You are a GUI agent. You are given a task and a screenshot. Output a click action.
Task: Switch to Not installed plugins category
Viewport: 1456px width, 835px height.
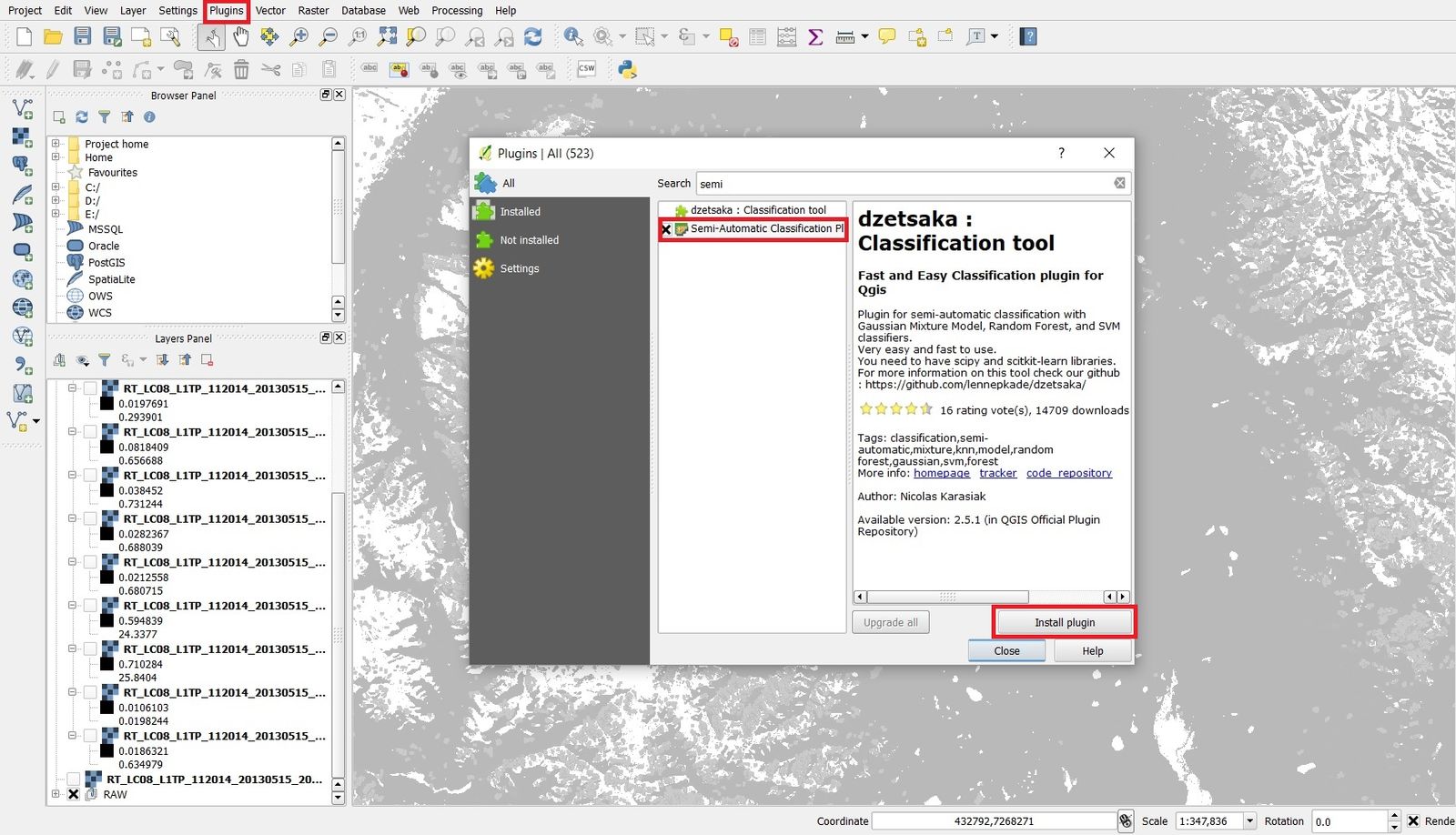[x=529, y=239]
